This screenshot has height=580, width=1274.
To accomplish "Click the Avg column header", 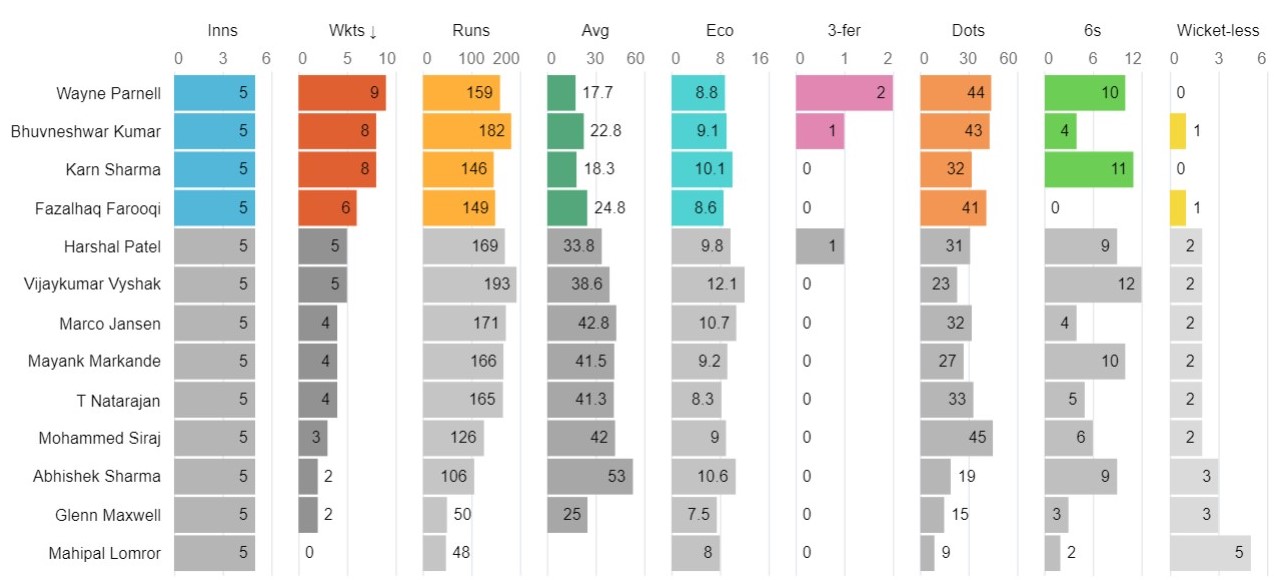I will [594, 31].
